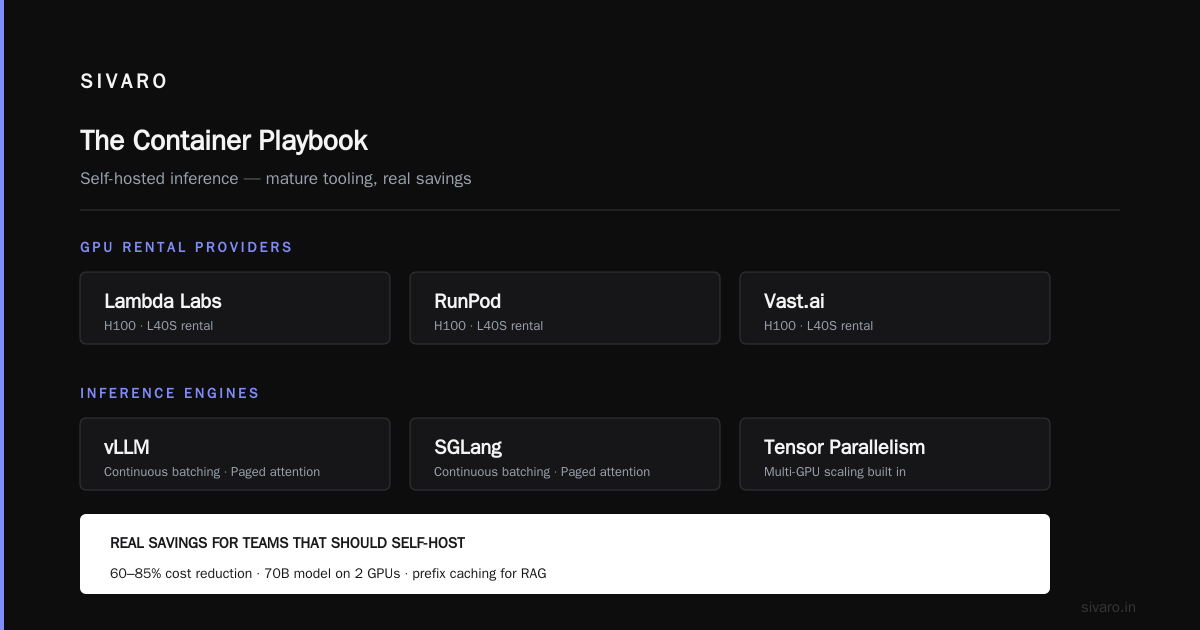Viewport: 1200px width, 630px height.
Task: Select The Container Playbook heading
Action: coord(224,140)
